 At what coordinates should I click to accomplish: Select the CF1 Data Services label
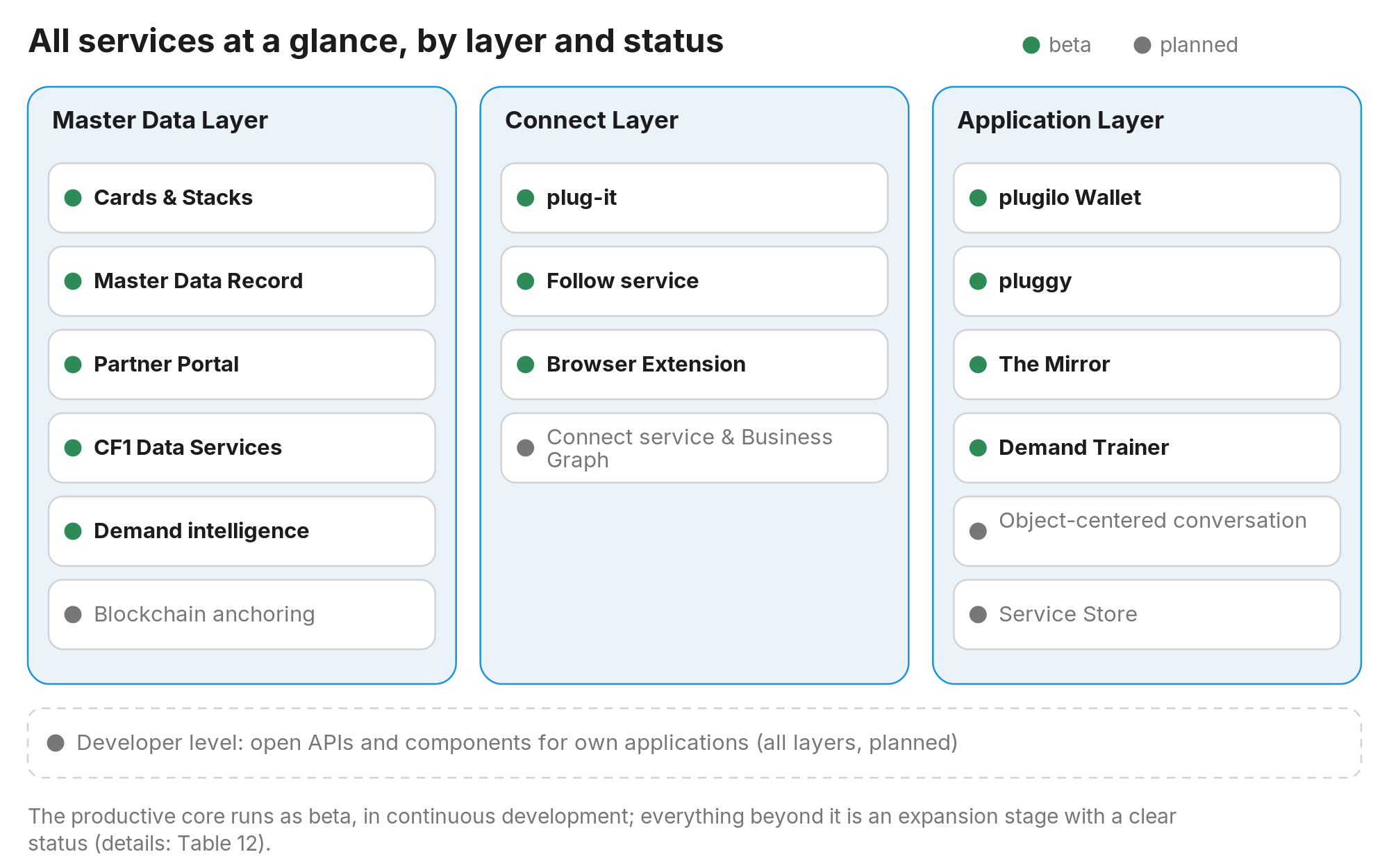[x=188, y=448]
